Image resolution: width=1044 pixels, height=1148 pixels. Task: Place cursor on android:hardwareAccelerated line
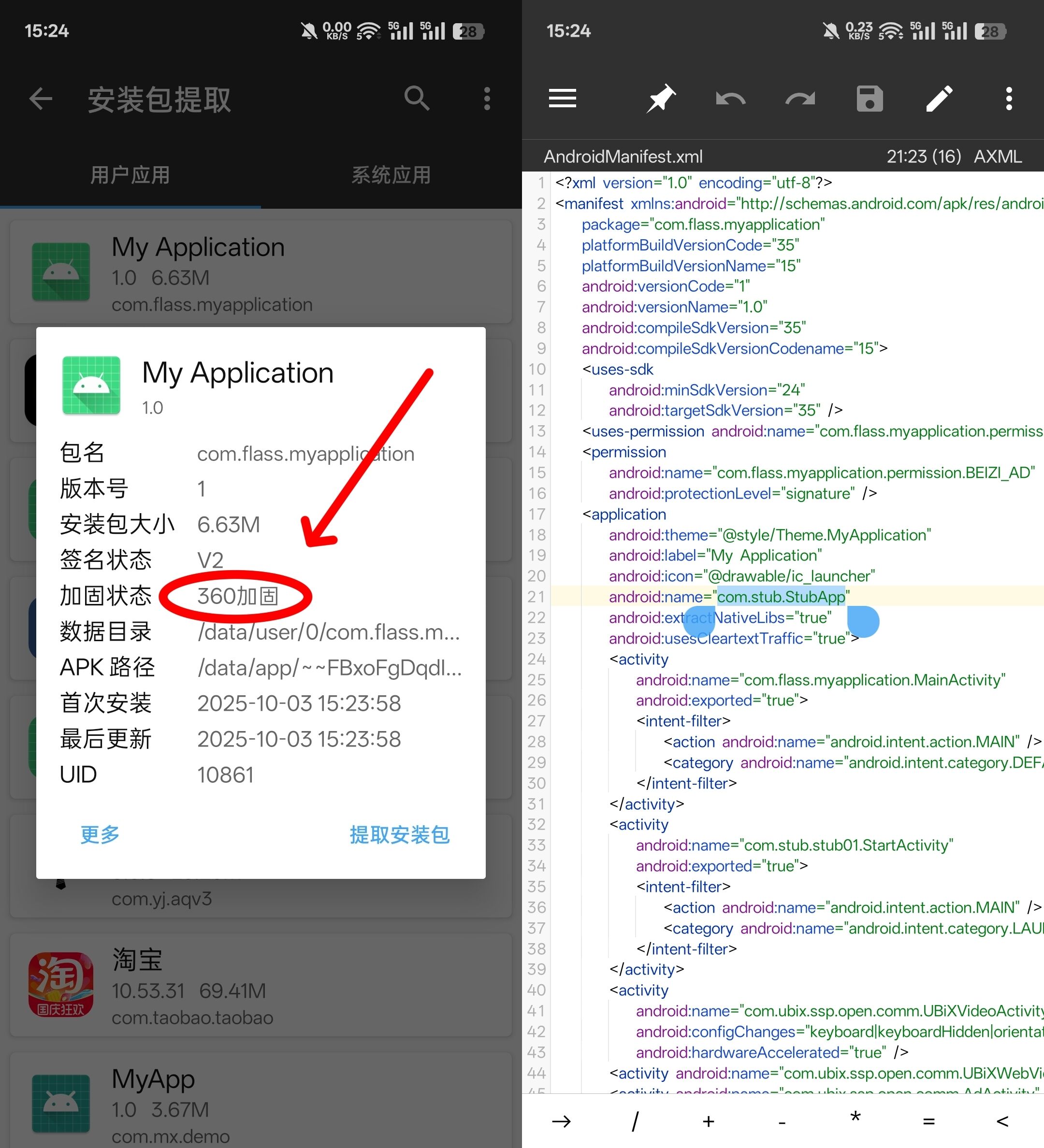pyautogui.click(x=772, y=1052)
